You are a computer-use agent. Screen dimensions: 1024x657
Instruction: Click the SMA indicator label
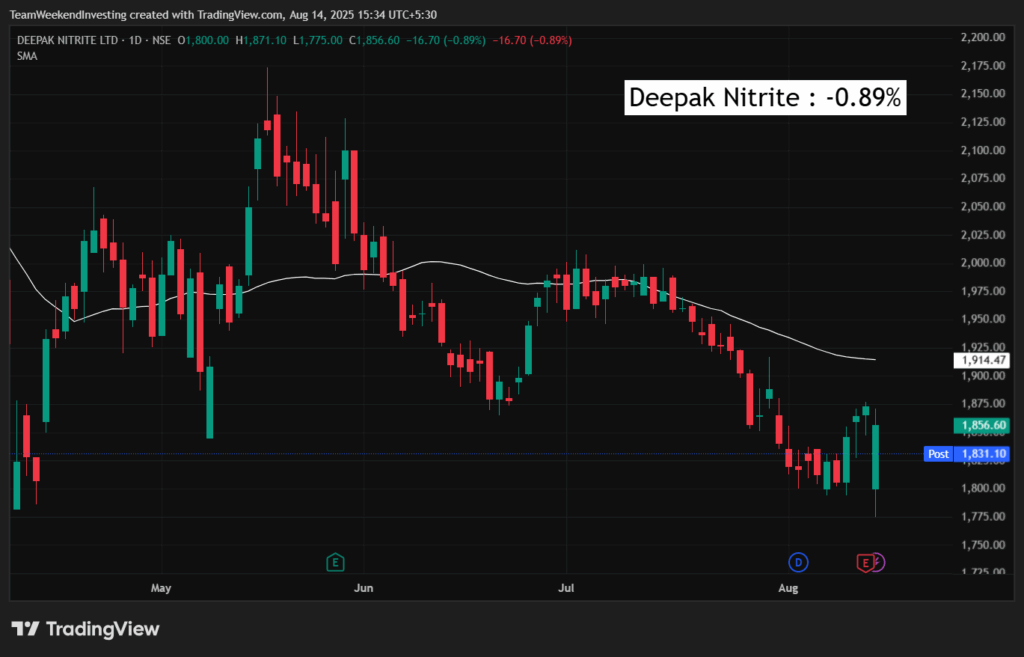pyautogui.click(x=27, y=56)
